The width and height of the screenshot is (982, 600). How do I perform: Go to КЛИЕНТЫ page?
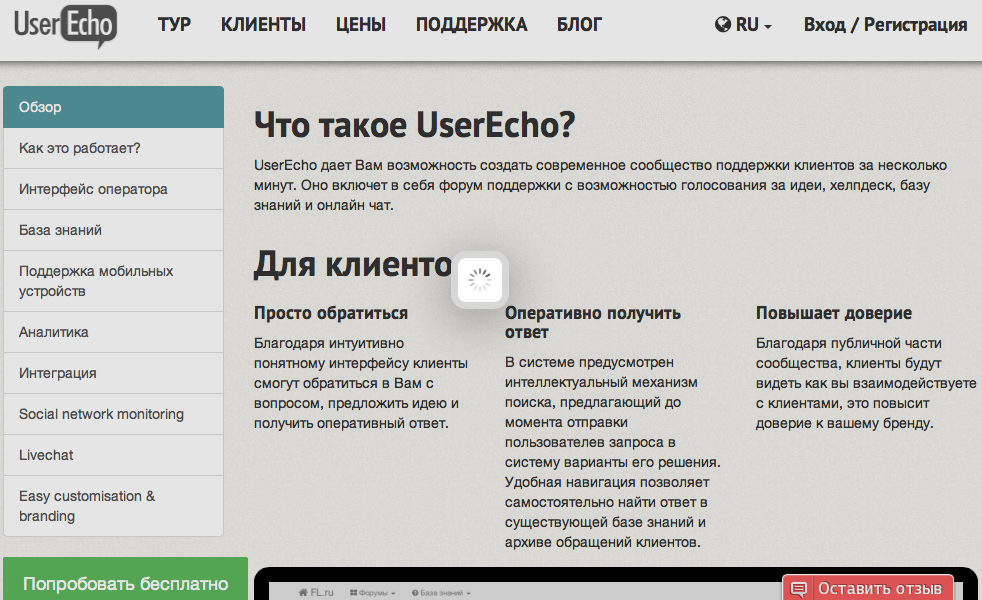(263, 24)
